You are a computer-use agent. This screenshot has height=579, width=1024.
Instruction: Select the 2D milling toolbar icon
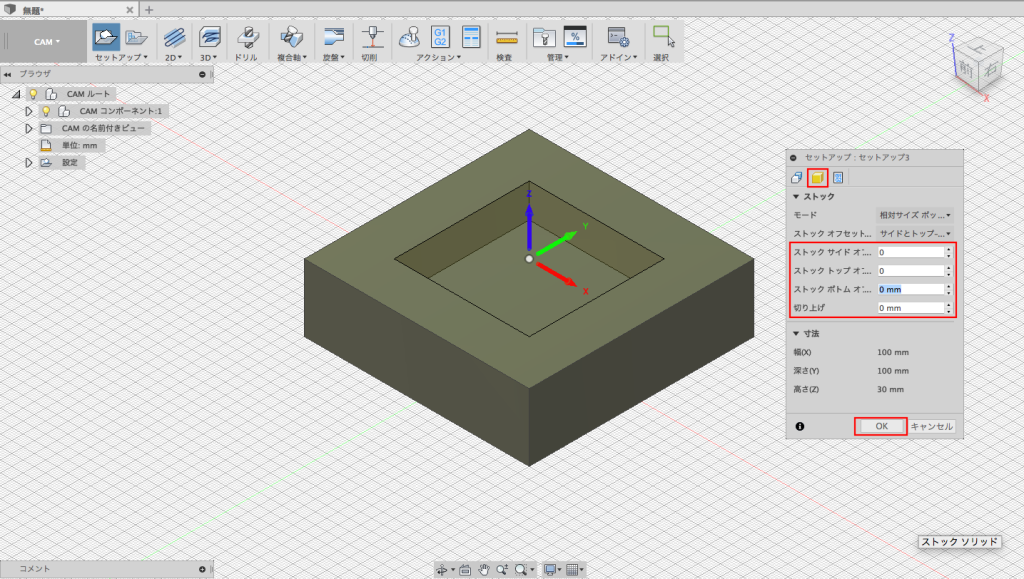(173, 38)
